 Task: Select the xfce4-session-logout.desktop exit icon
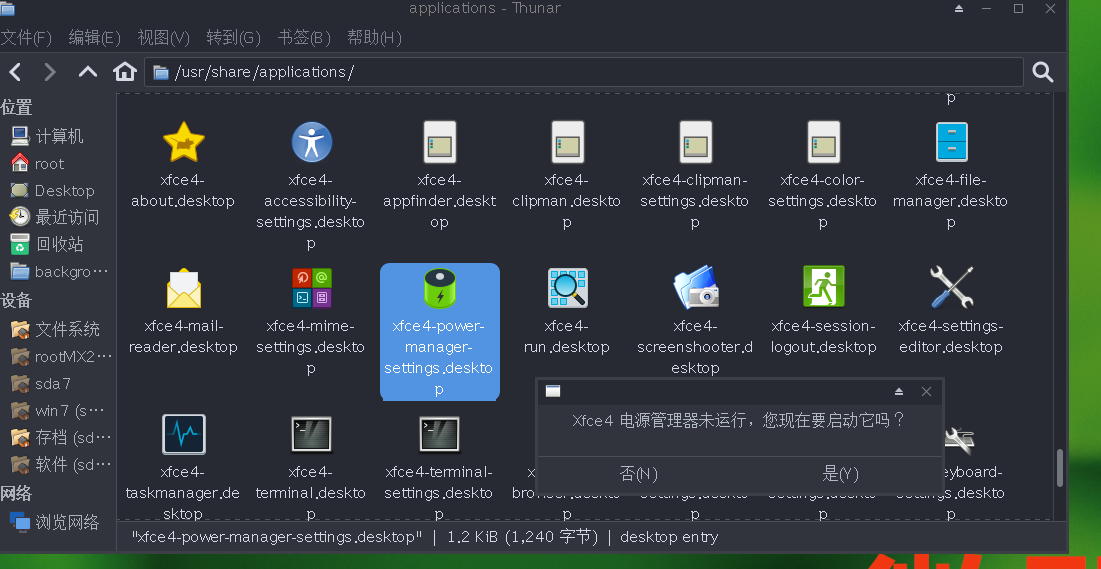pos(823,287)
